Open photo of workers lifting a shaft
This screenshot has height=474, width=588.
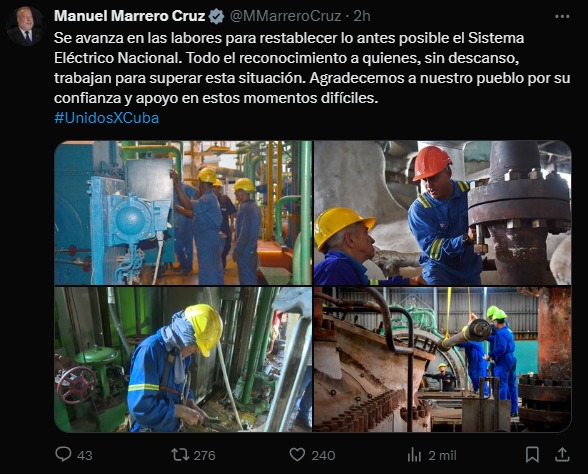pyautogui.click(x=442, y=359)
